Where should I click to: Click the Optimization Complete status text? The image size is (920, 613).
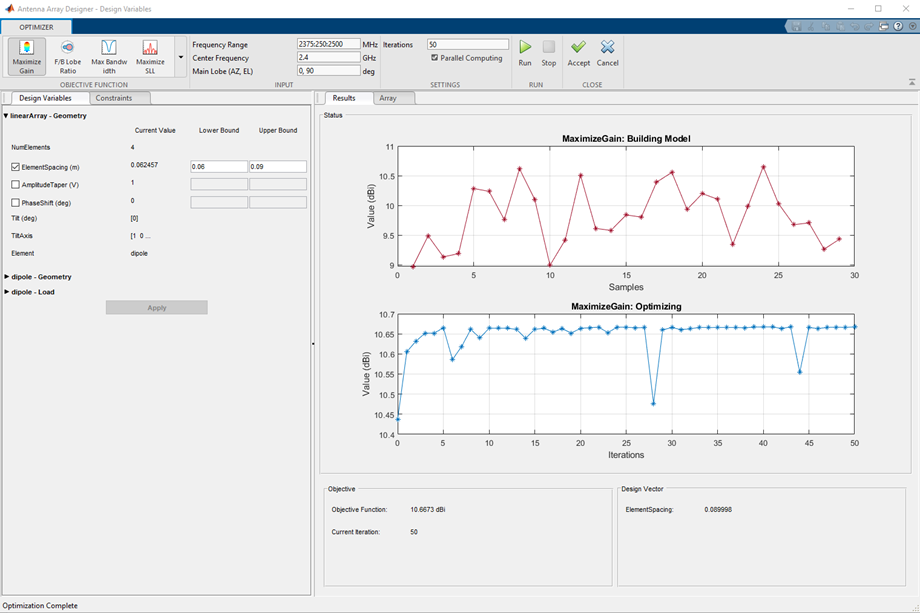(x=40, y=605)
